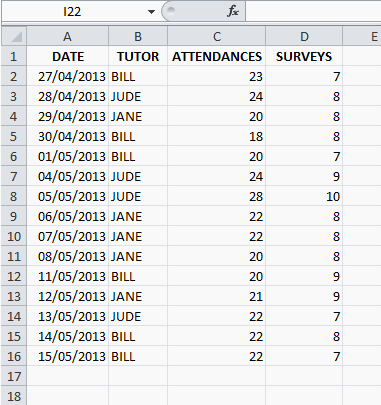This screenshot has width=381, height=405.
Task: Click the fx insert function icon
Action: tap(233, 11)
